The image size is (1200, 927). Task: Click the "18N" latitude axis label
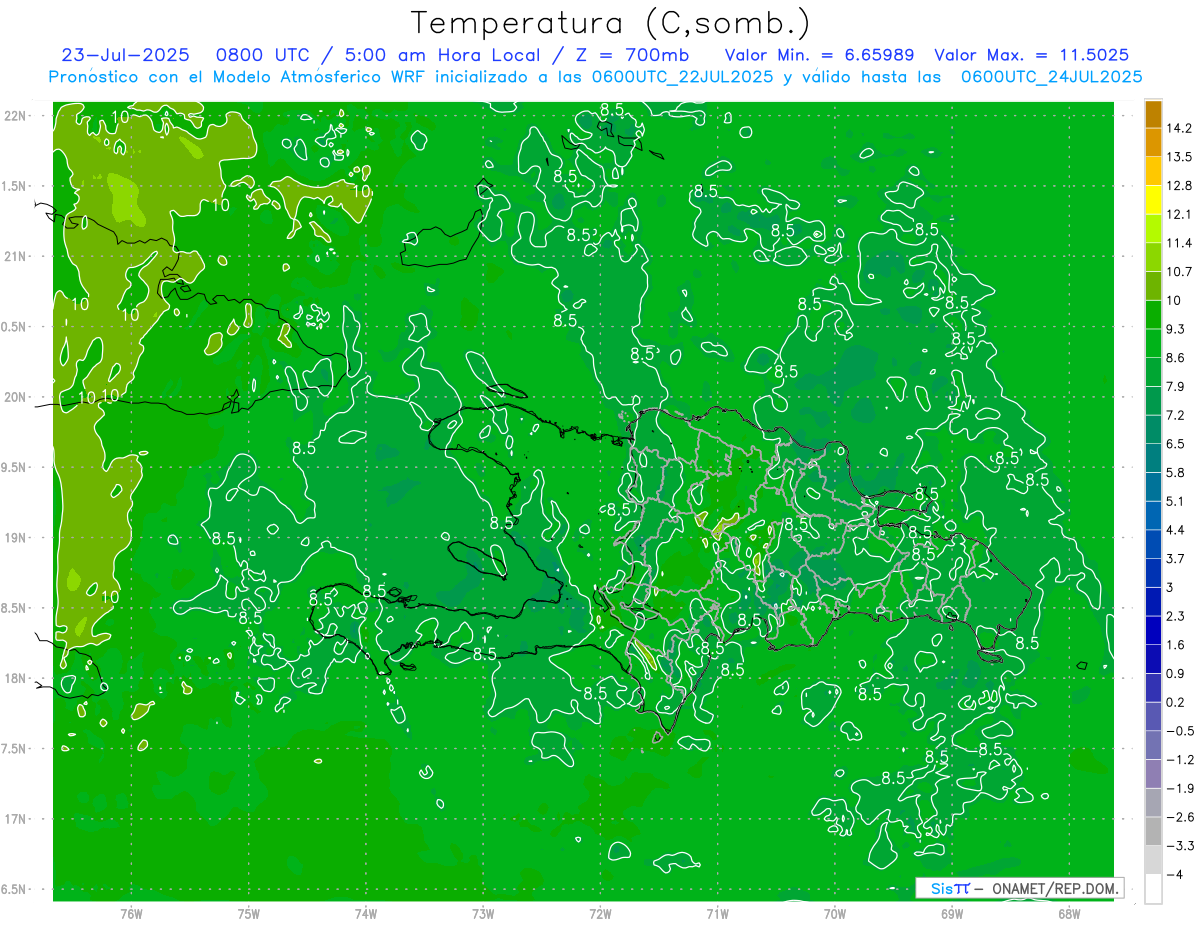(14, 678)
